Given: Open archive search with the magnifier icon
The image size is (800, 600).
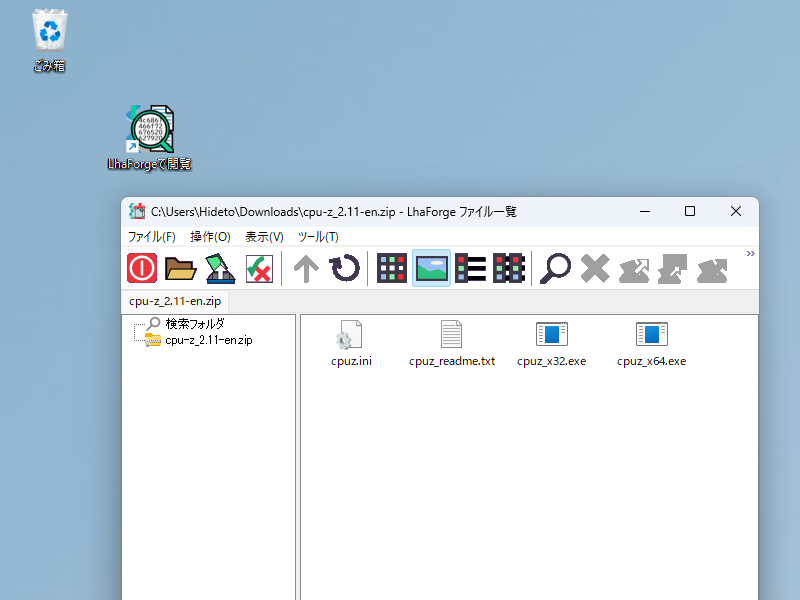Looking at the screenshot, I should [x=555, y=268].
